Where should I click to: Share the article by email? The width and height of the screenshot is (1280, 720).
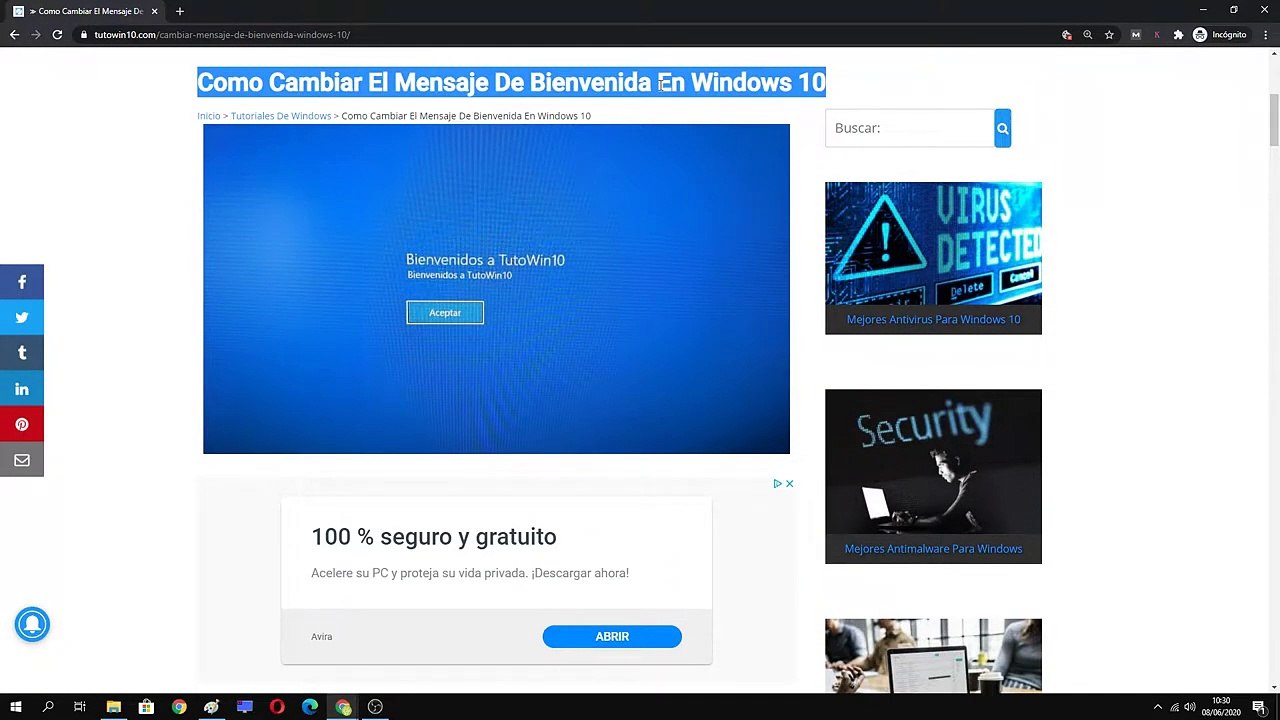point(22,460)
